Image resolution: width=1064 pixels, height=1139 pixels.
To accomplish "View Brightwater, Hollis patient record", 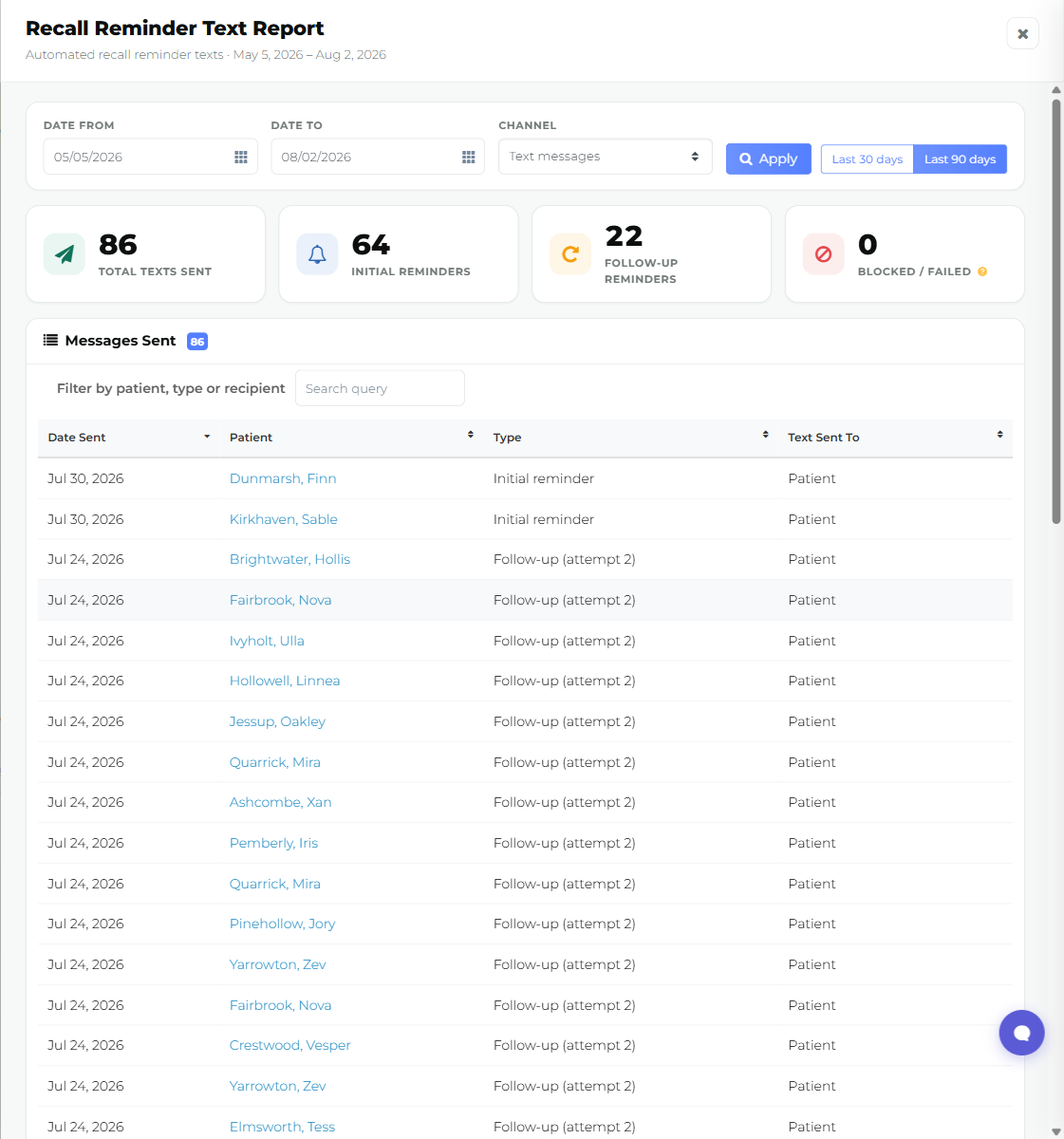I will tap(290, 559).
